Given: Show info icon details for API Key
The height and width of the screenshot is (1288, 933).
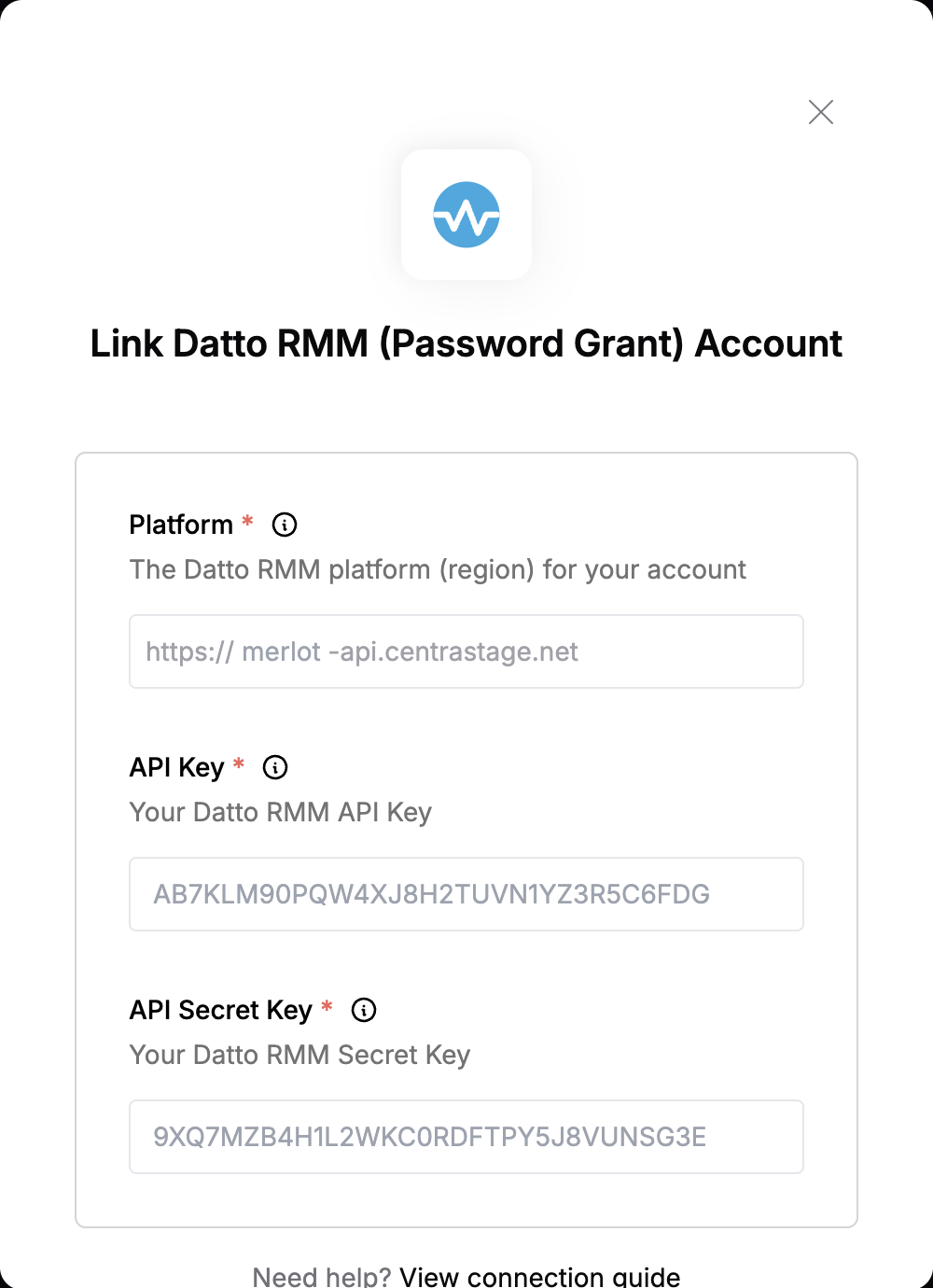Looking at the screenshot, I should (275, 767).
